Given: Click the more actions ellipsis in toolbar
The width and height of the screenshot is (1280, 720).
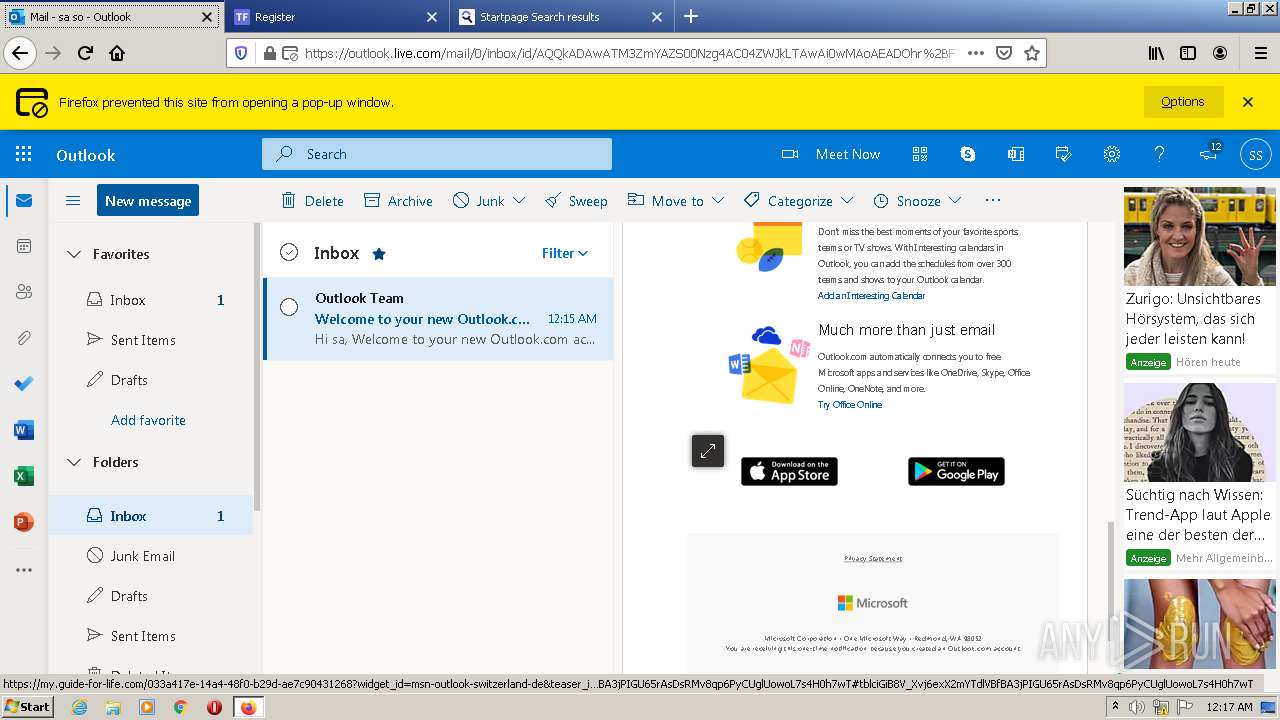Looking at the screenshot, I should point(992,200).
